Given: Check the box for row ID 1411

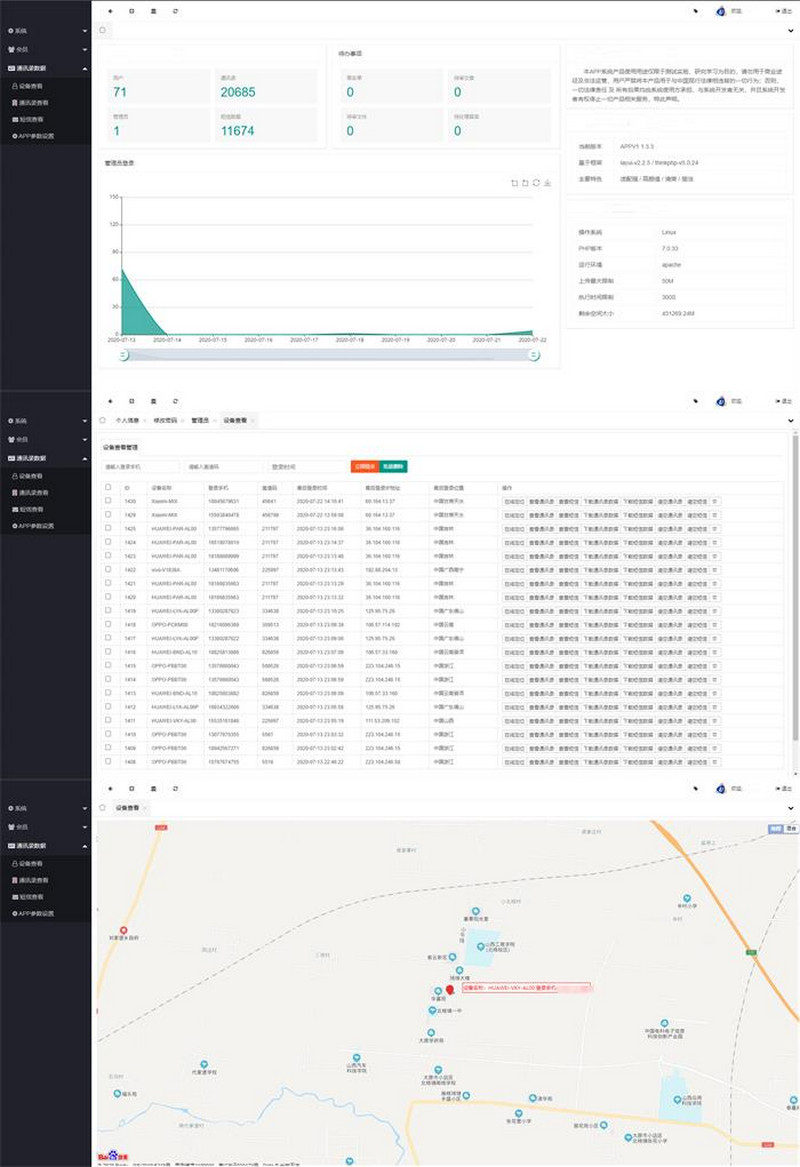Looking at the screenshot, I should point(108,720).
